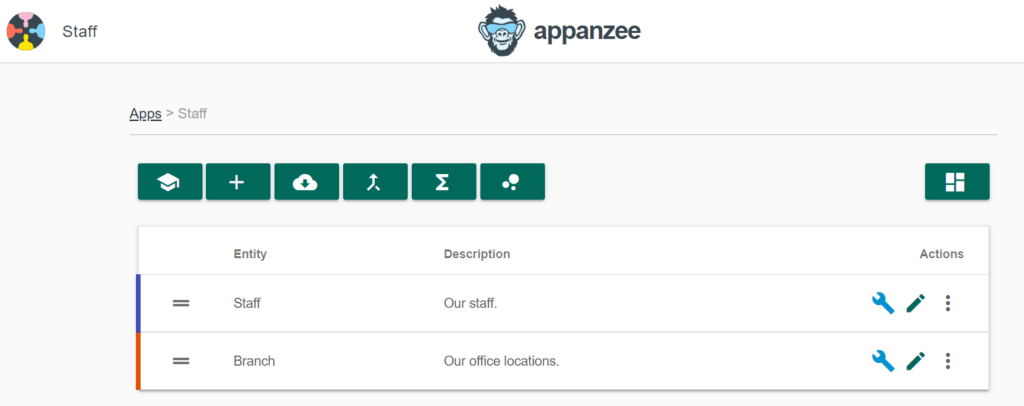Click the wrench icon for Staff entity
This screenshot has width=1024, height=406.
click(883, 303)
